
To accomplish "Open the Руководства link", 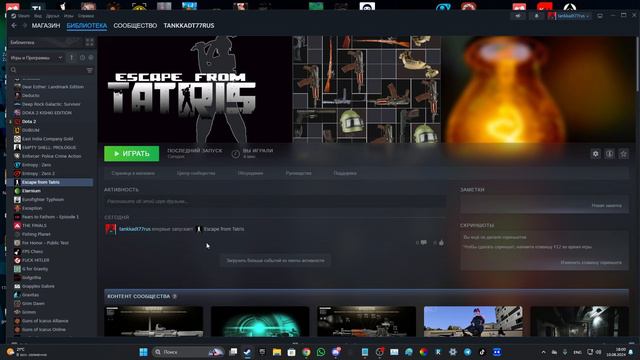I will click(298, 173).
